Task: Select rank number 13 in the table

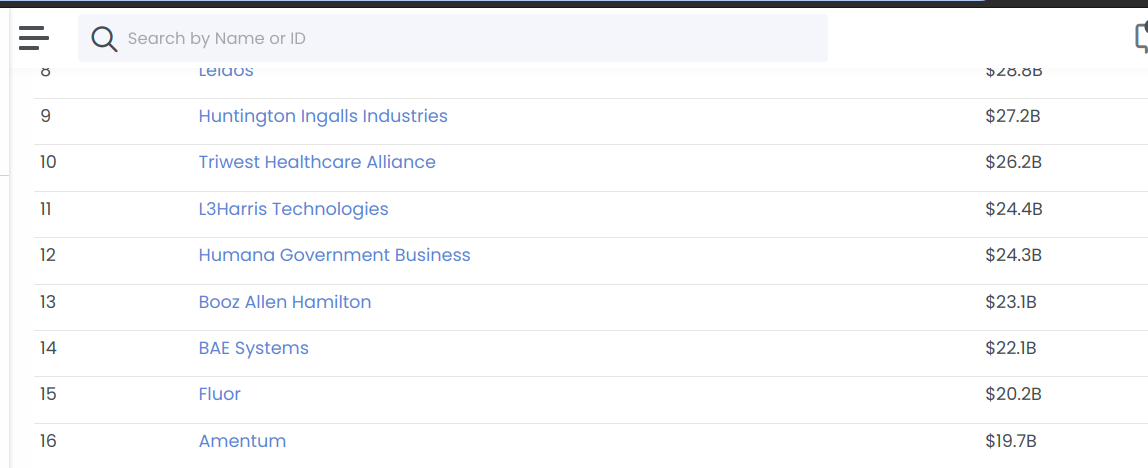Action: click(48, 302)
